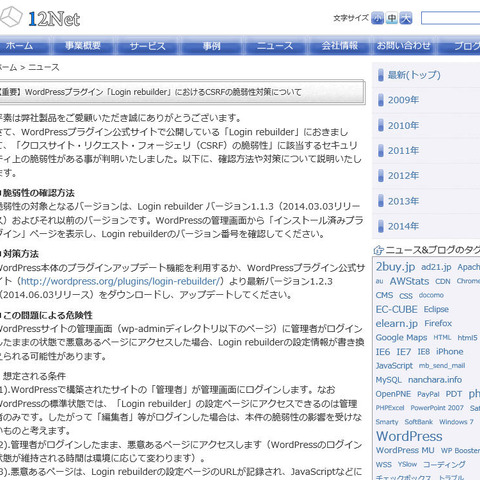Select the Eclipse tag
The image size is (480, 480).
(x=436, y=309)
